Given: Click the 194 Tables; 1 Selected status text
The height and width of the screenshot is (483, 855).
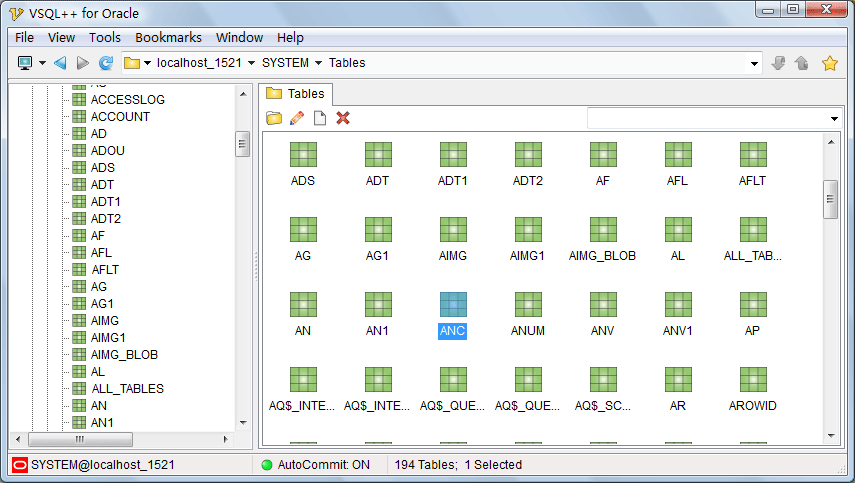Looking at the screenshot, I should [x=458, y=465].
